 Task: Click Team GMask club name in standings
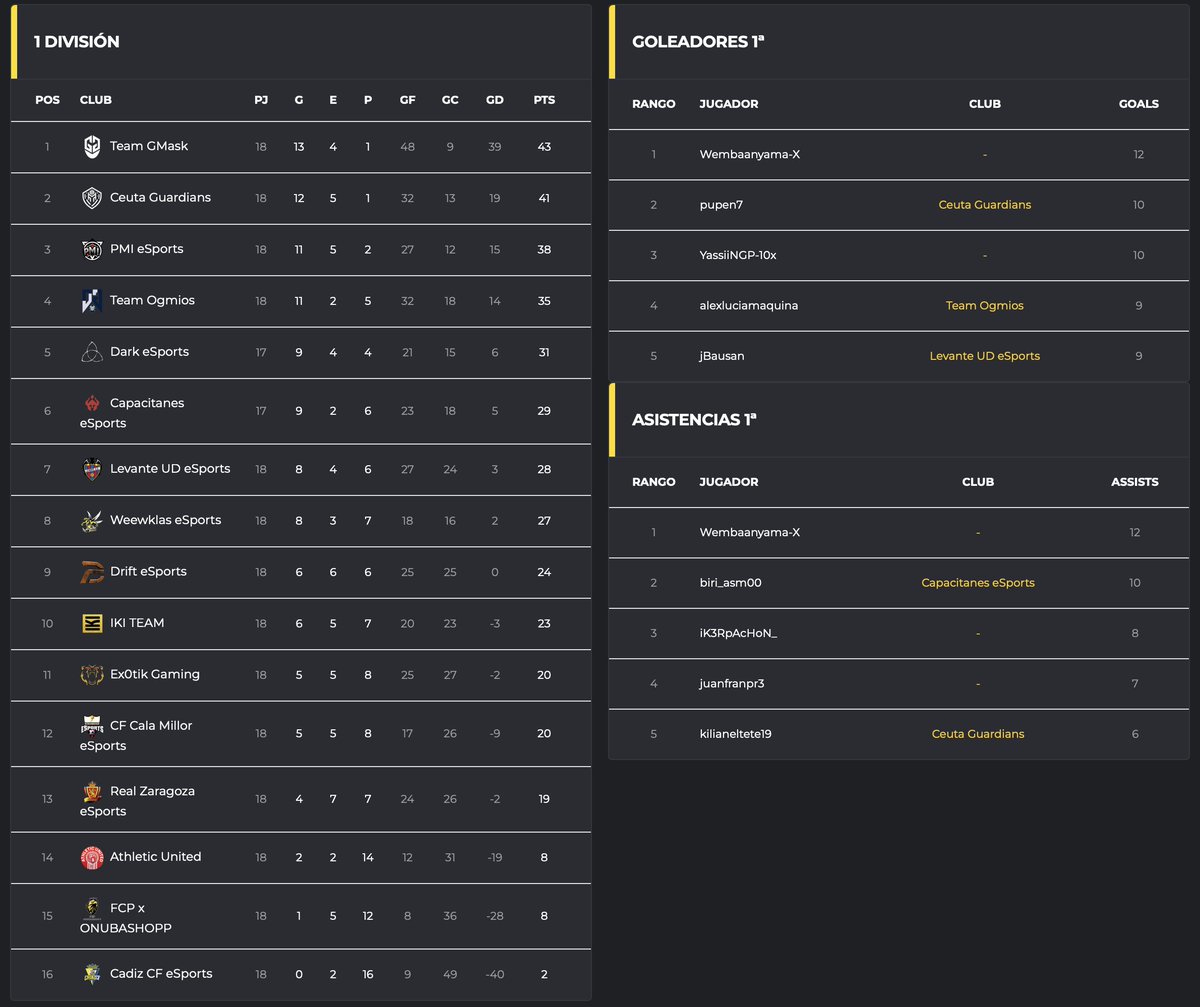pos(149,146)
